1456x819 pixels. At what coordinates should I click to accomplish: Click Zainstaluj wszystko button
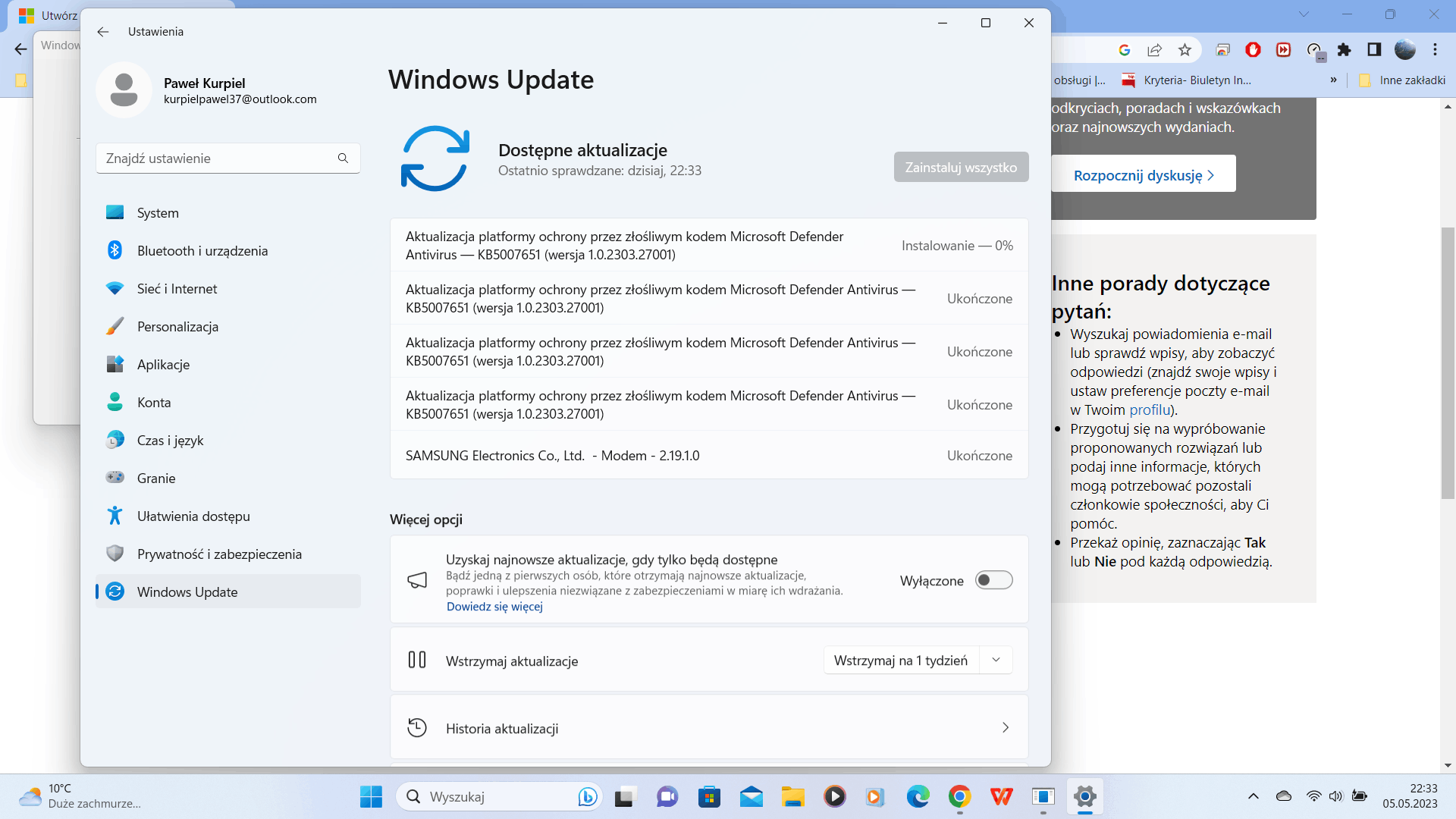[x=961, y=168]
